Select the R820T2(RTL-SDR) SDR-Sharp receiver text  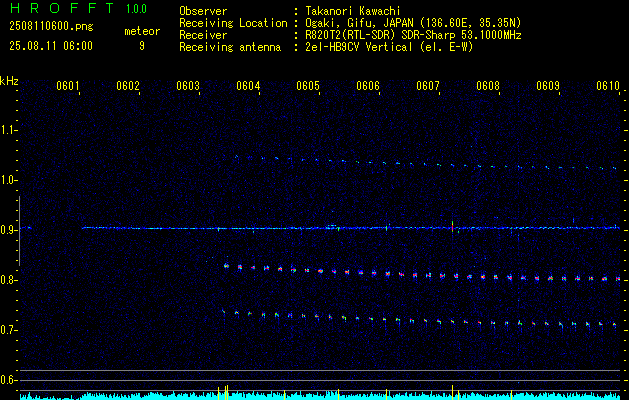pos(413,35)
